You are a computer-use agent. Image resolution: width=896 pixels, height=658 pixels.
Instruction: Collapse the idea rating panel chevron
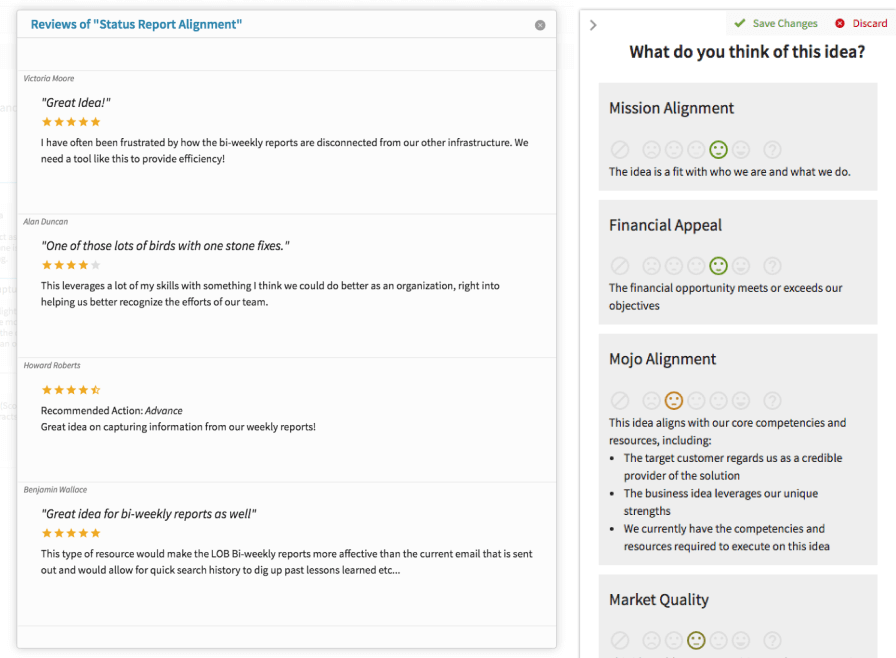pos(593,25)
